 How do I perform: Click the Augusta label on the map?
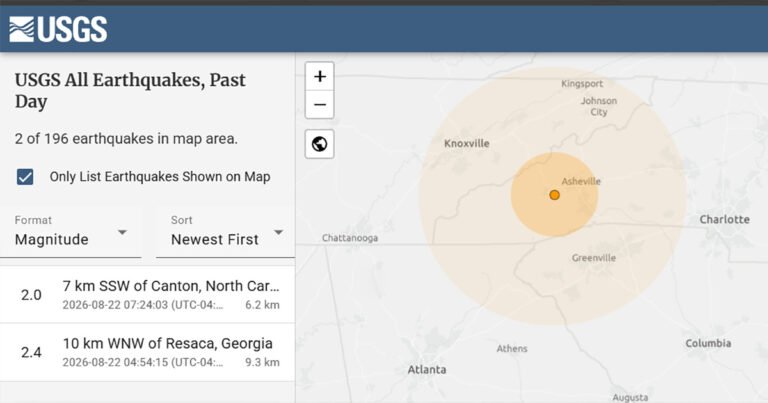tap(630, 397)
